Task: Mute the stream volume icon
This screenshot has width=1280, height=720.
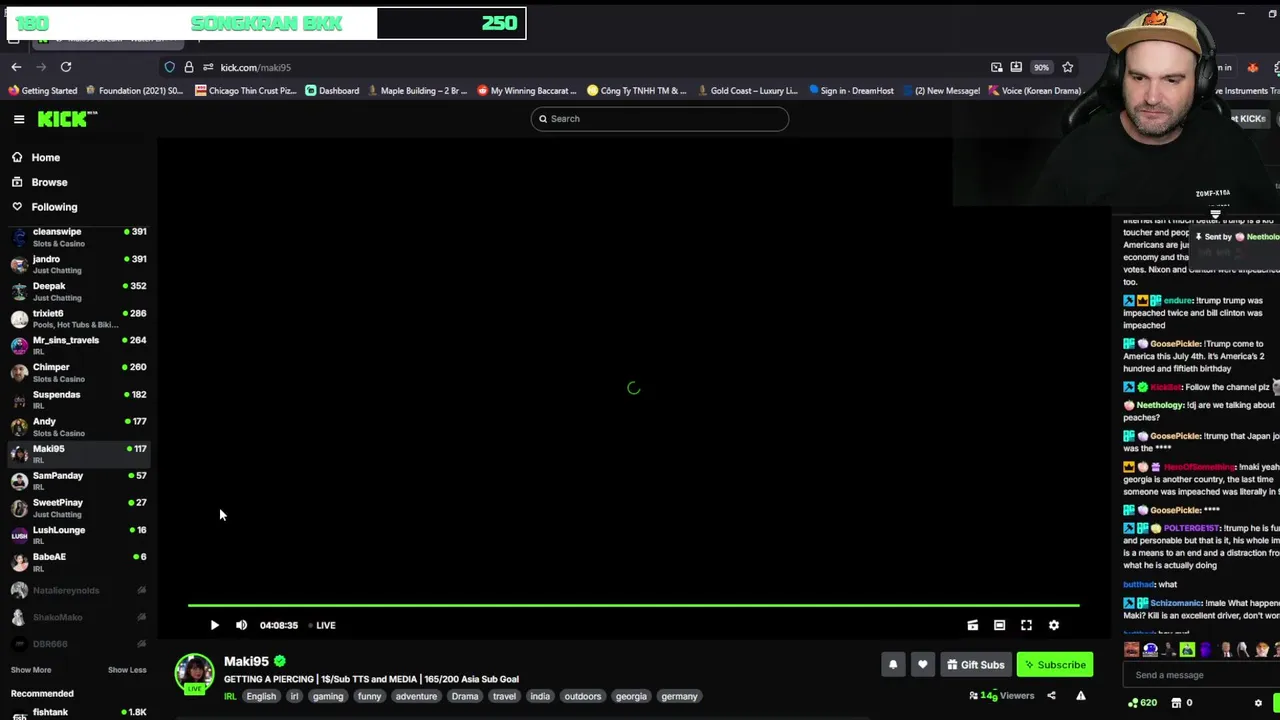Action: 241,625
